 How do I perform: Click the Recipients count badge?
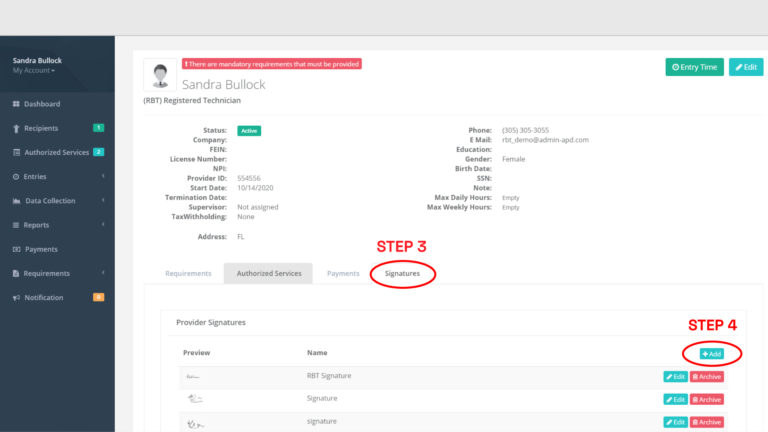pos(98,128)
